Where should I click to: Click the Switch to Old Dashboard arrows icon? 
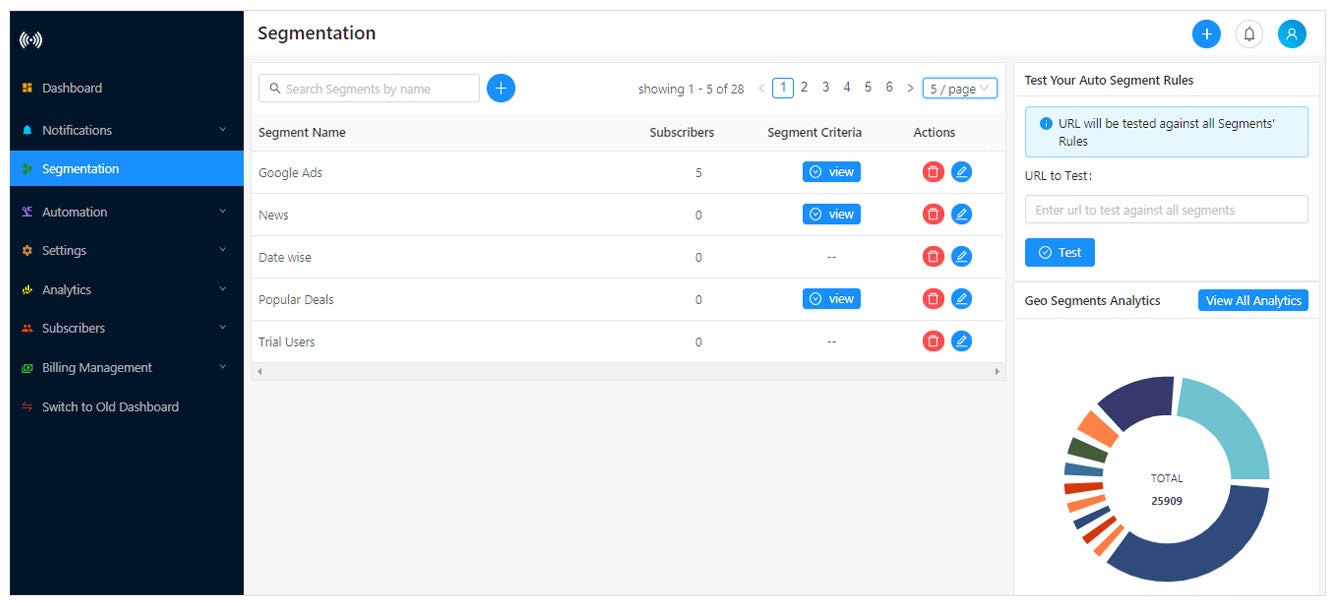pos(27,407)
